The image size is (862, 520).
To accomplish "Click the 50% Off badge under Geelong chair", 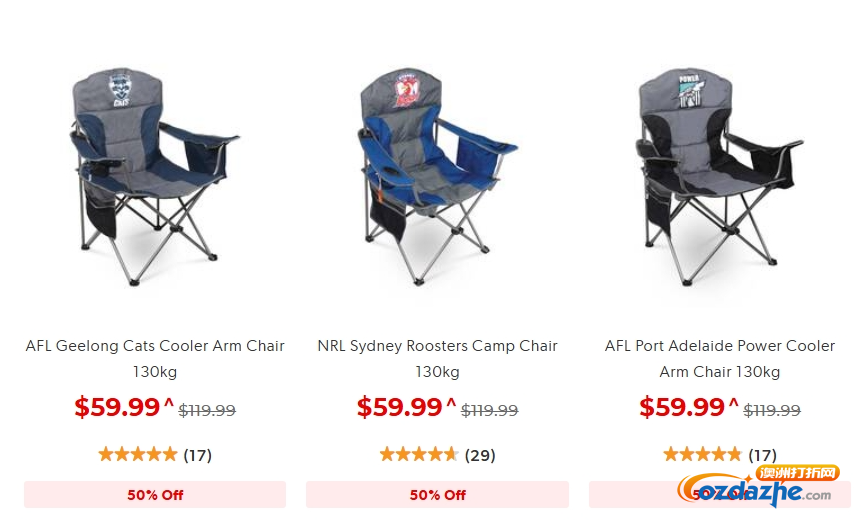I will 154,495.
